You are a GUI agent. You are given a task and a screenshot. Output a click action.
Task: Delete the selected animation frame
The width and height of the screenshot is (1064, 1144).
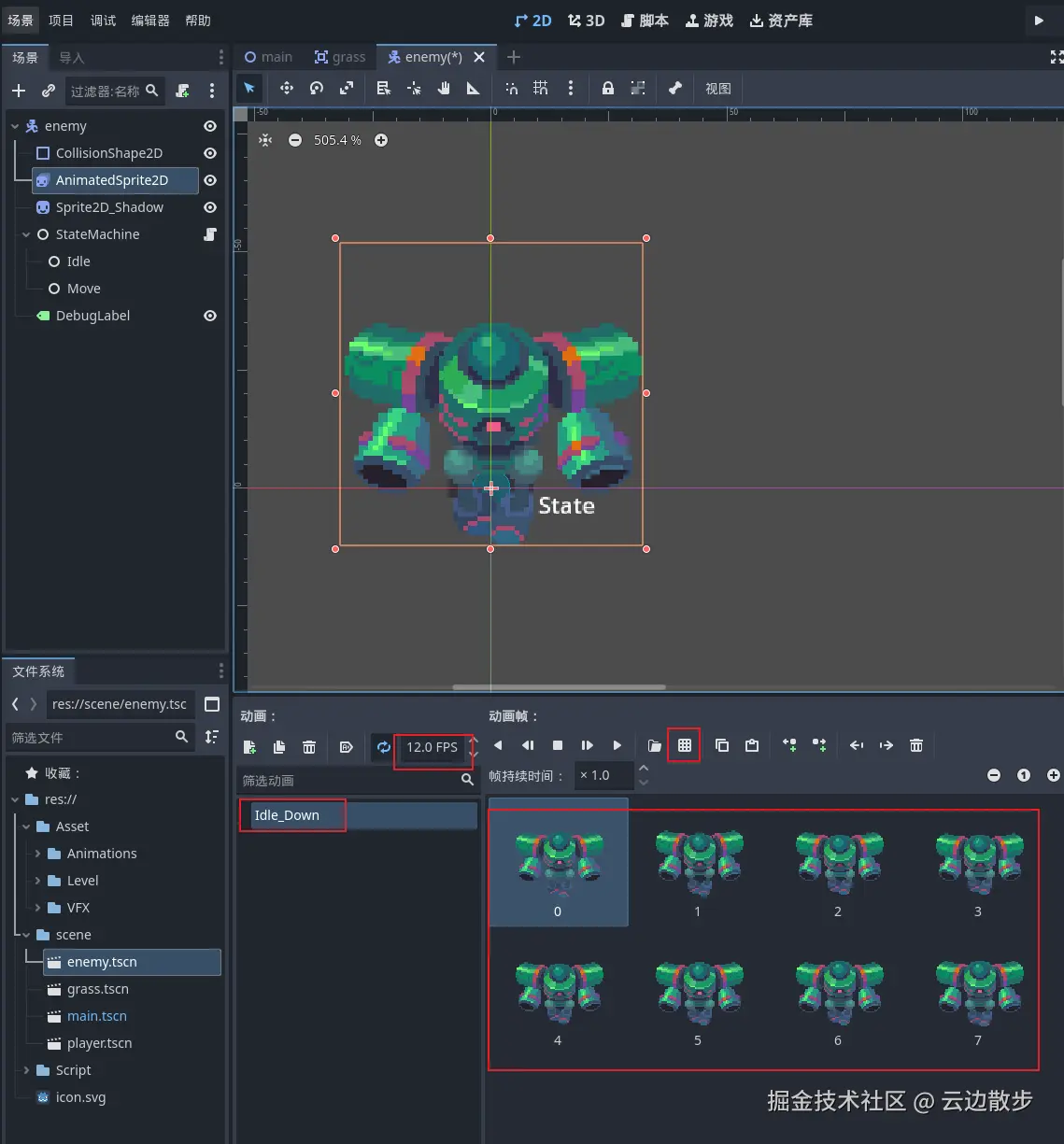pyautogui.click(x=916, y=745)
